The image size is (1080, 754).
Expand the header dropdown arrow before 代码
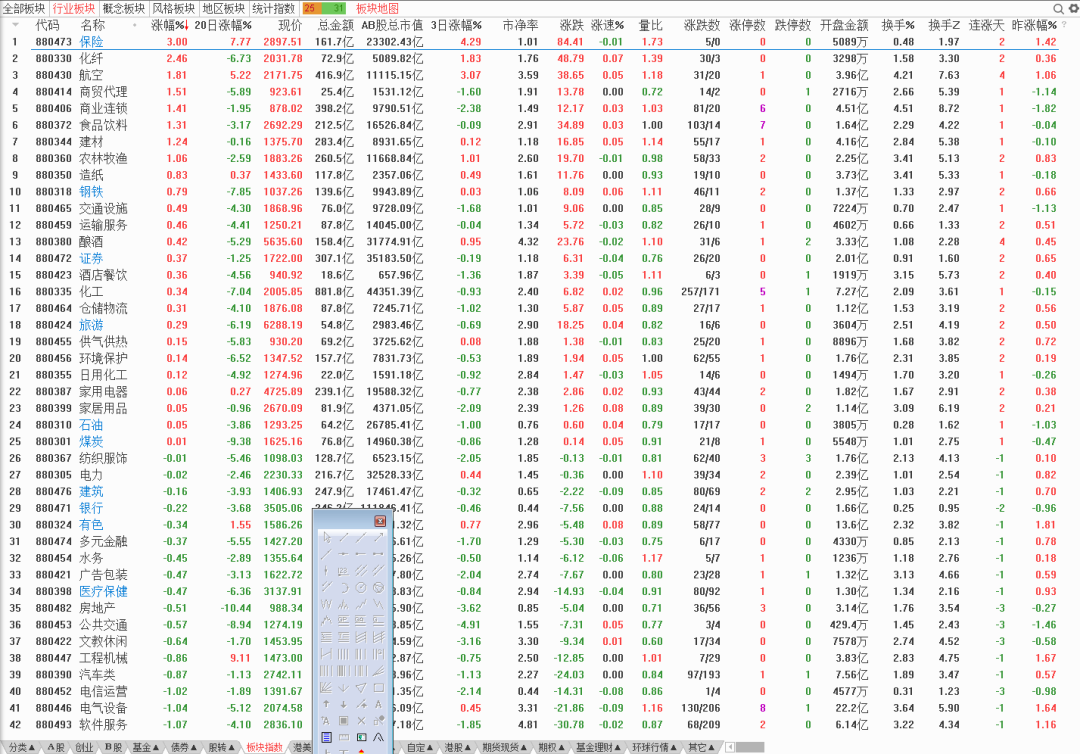pyautogui.click(x=15, y=25)
